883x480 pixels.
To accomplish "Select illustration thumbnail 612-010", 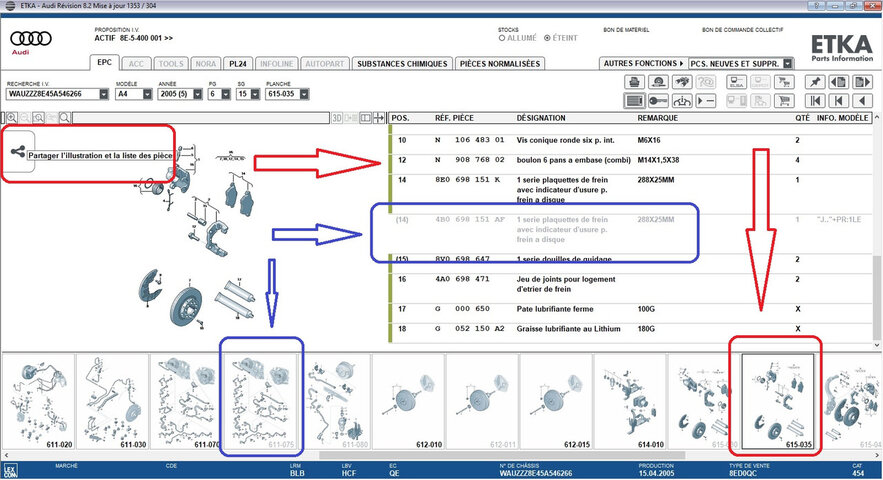I will pos(408,402).
